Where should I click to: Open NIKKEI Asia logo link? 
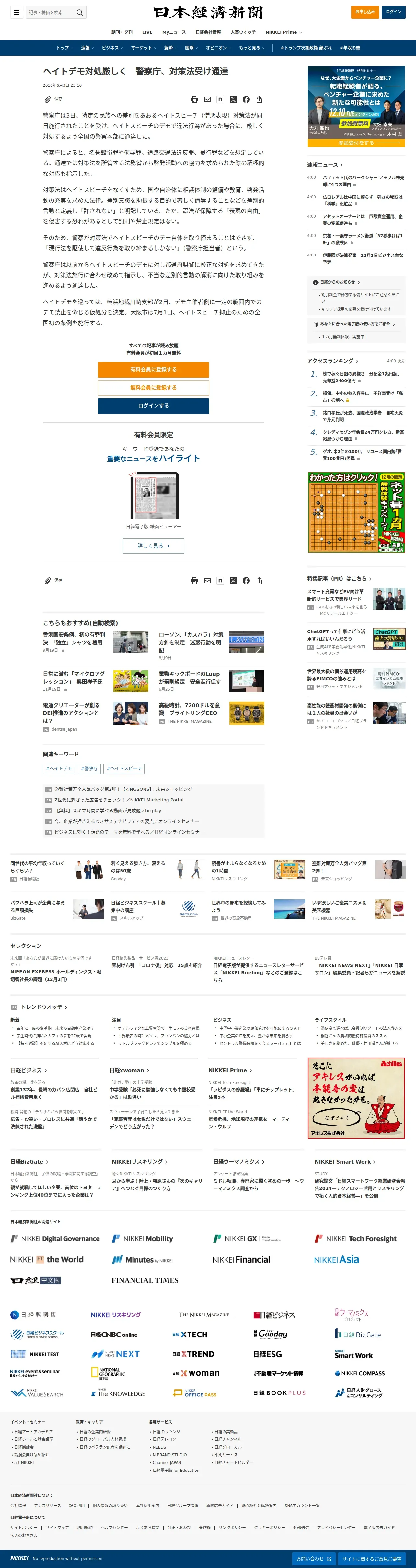tap(337, 1259)
